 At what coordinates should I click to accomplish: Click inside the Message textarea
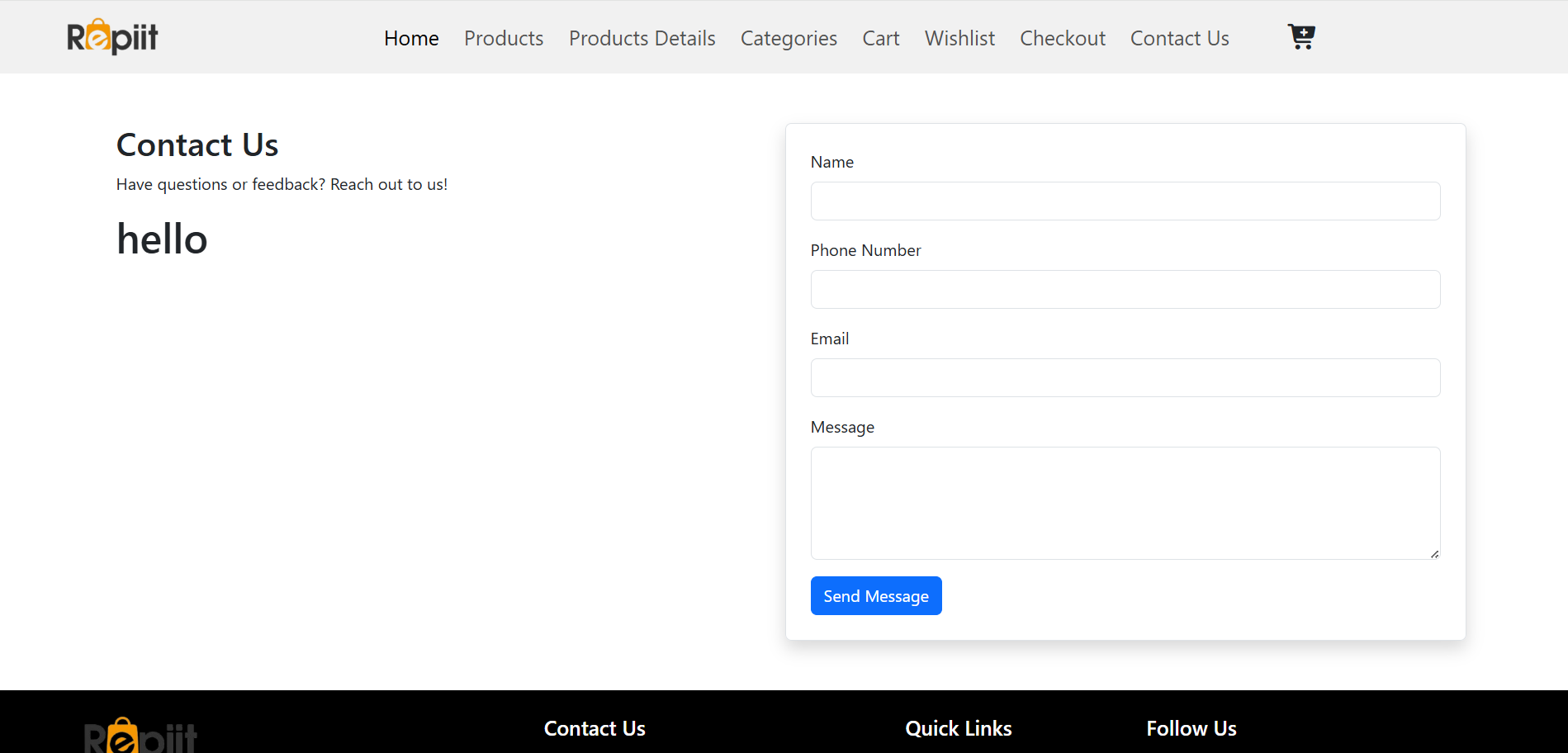click(1125, 503)
